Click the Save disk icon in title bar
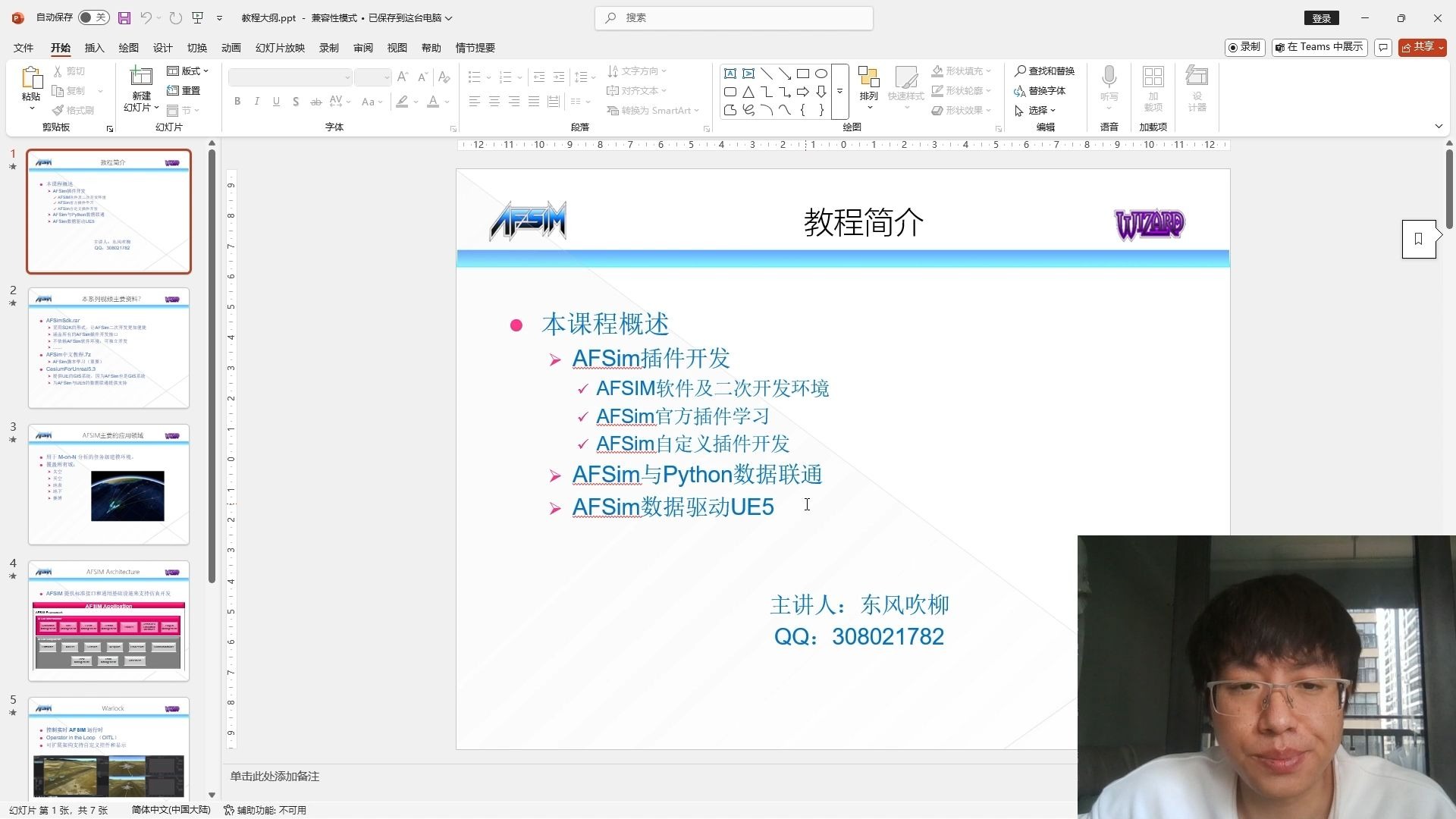 [124, 17]
